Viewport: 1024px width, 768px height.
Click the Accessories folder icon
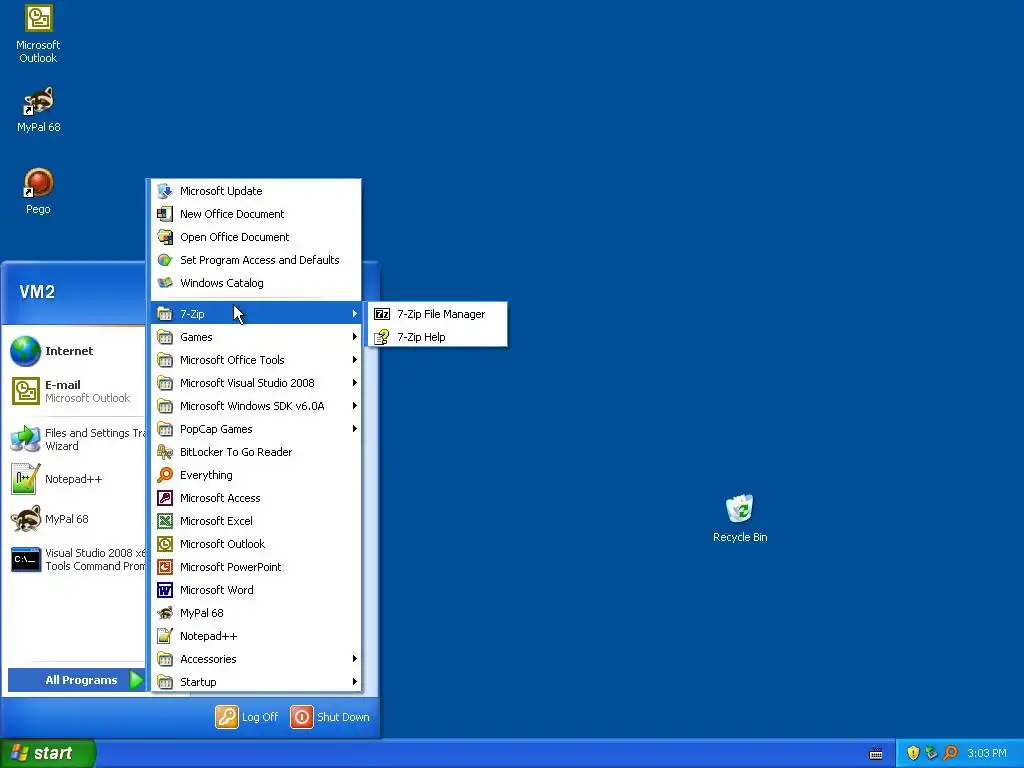point(165,659)
